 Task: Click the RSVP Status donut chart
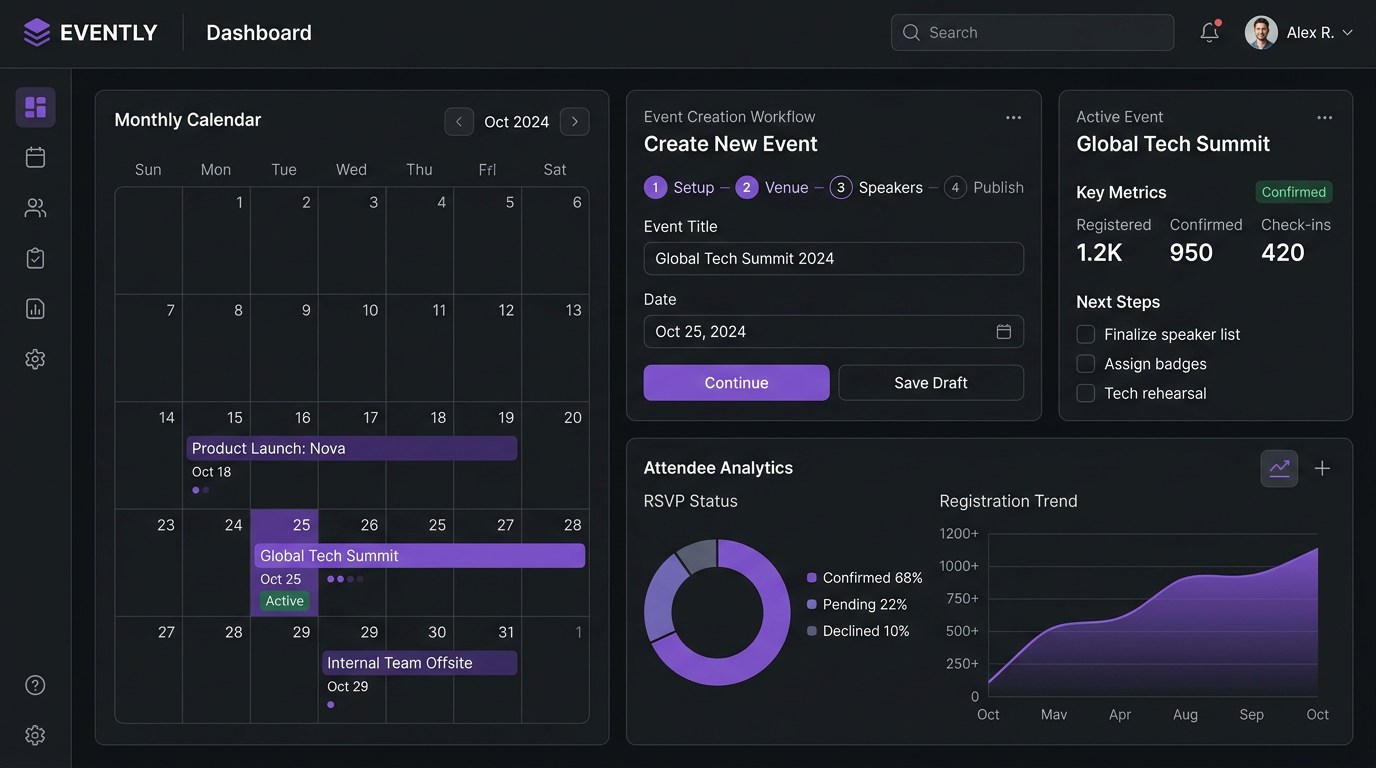[717, 612]
